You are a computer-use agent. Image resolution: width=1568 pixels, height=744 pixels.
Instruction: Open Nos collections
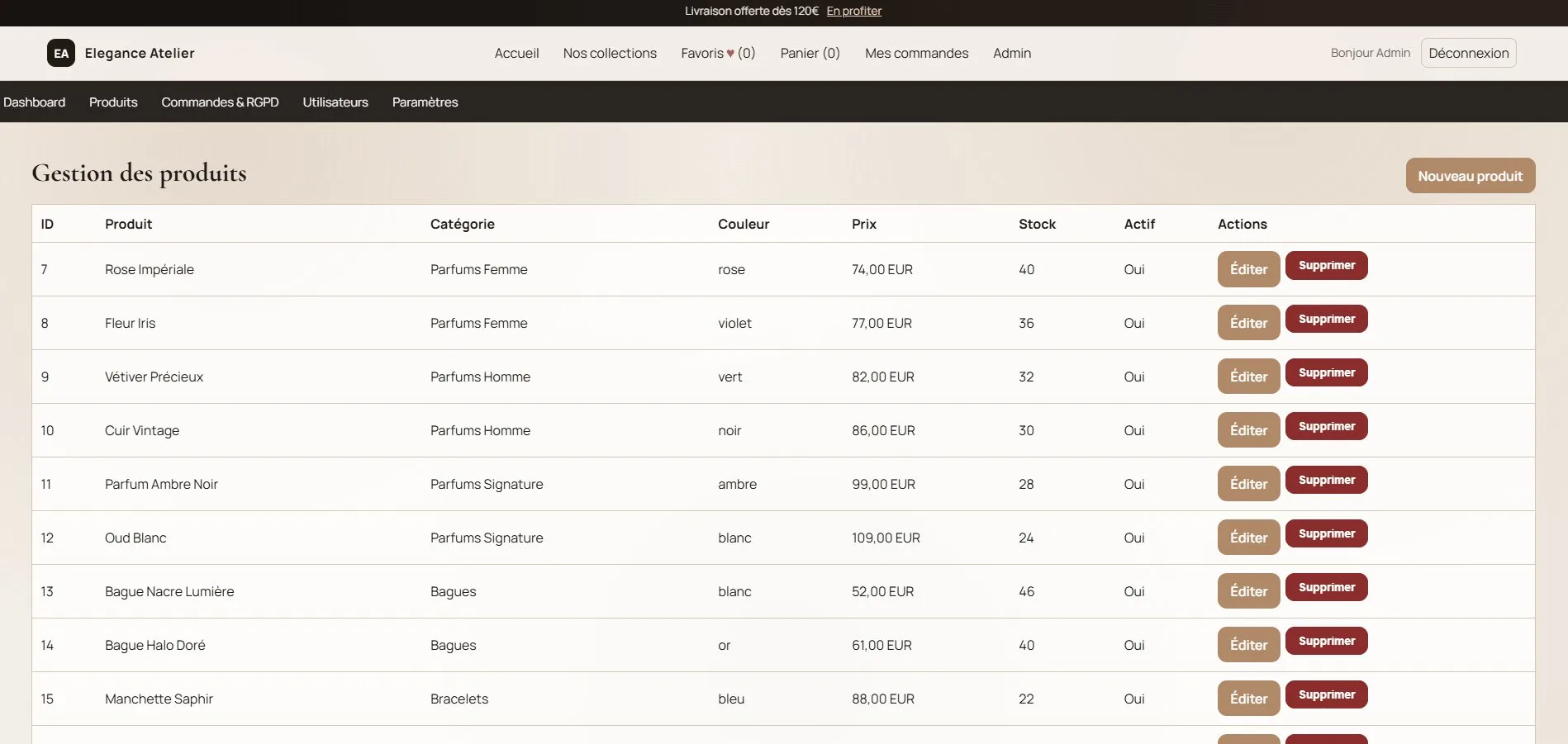point(609,53)
